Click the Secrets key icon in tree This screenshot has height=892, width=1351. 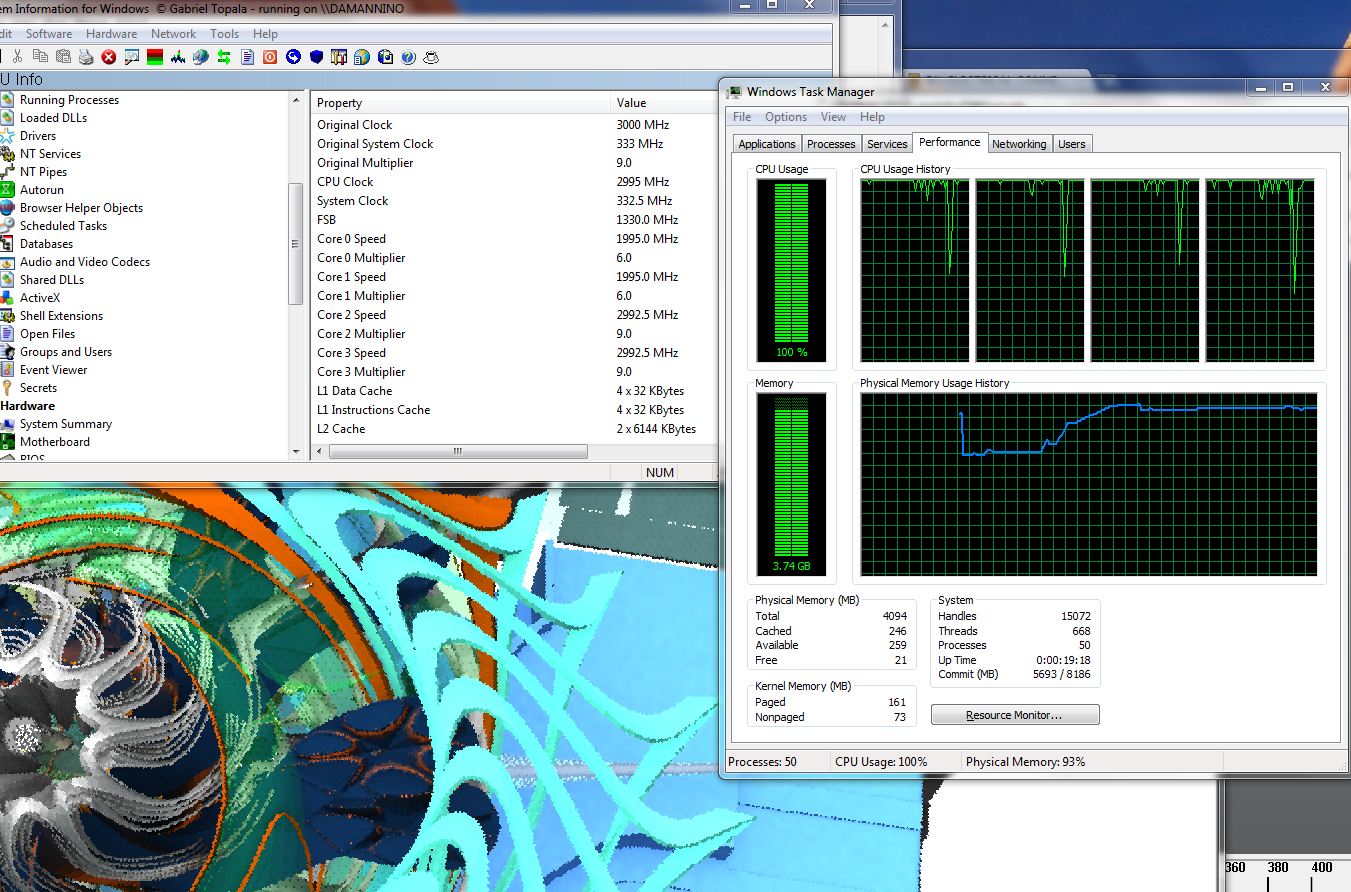click(7, 388)
